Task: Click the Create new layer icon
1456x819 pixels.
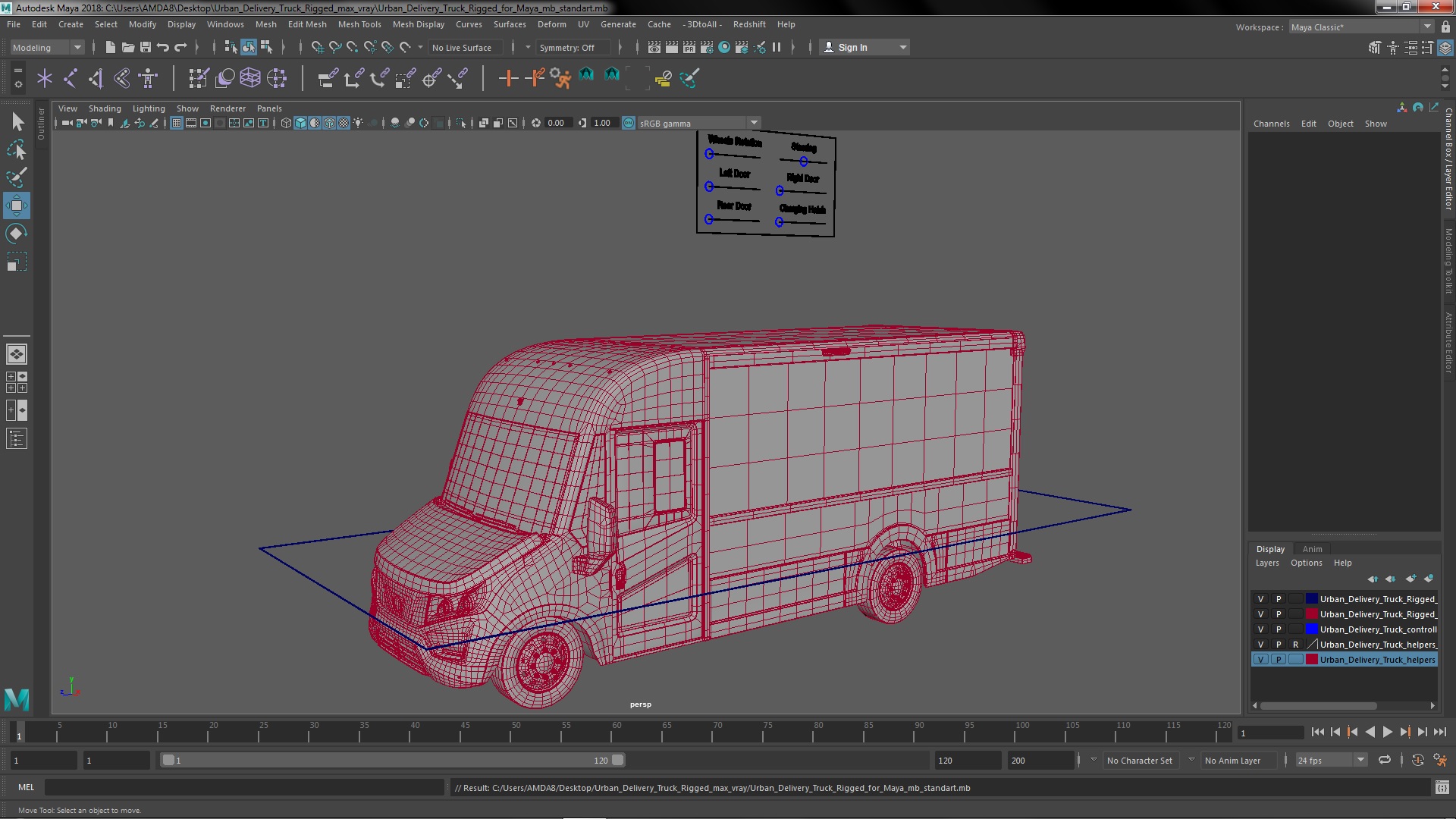Action: (1410, 579)
